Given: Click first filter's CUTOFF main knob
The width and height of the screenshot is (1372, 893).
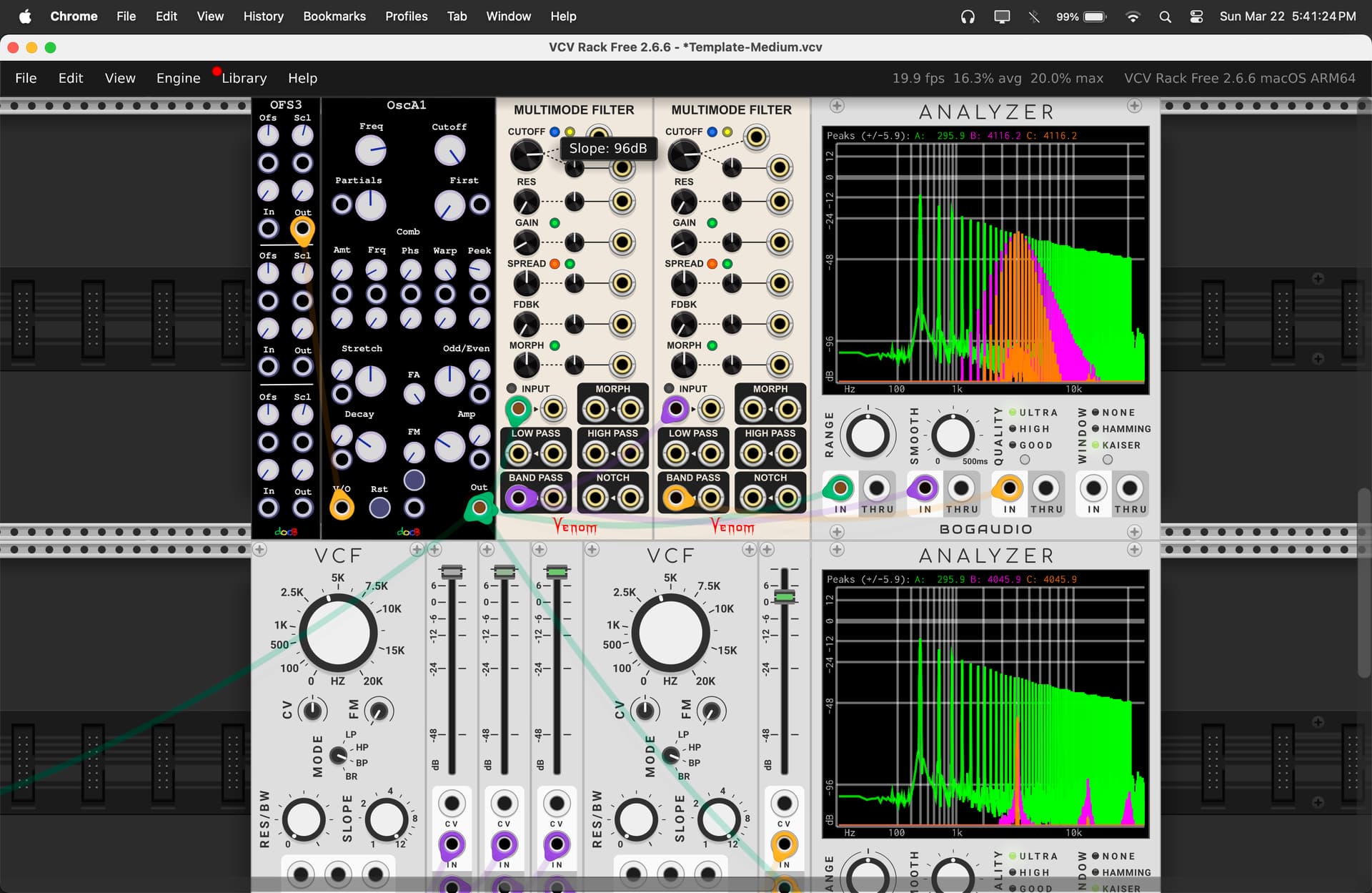Looking at the screenshot, I should pos(527,154).
